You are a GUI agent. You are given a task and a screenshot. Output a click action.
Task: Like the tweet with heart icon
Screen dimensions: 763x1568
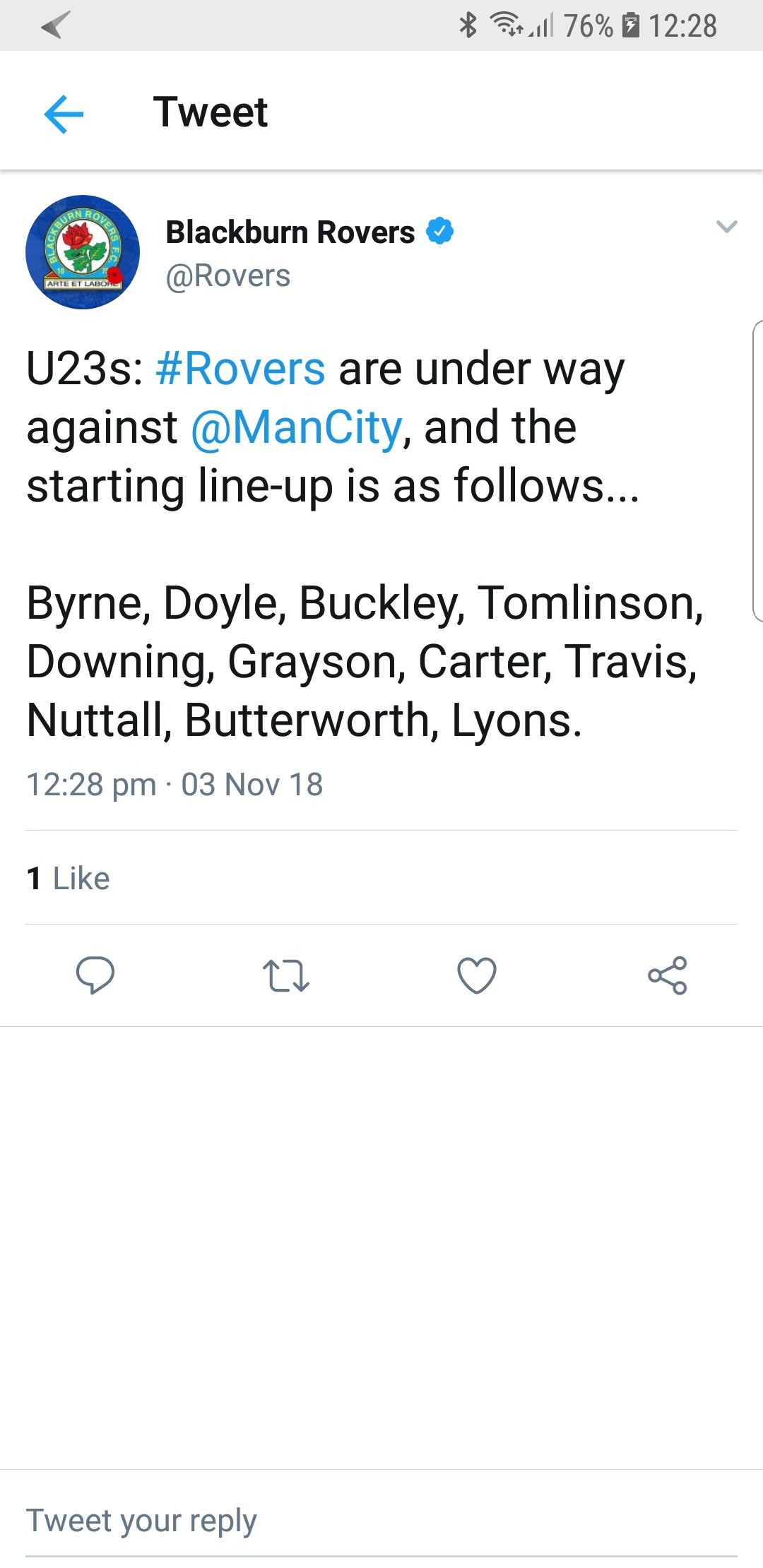pyautogui.click(x=477, y=975)
